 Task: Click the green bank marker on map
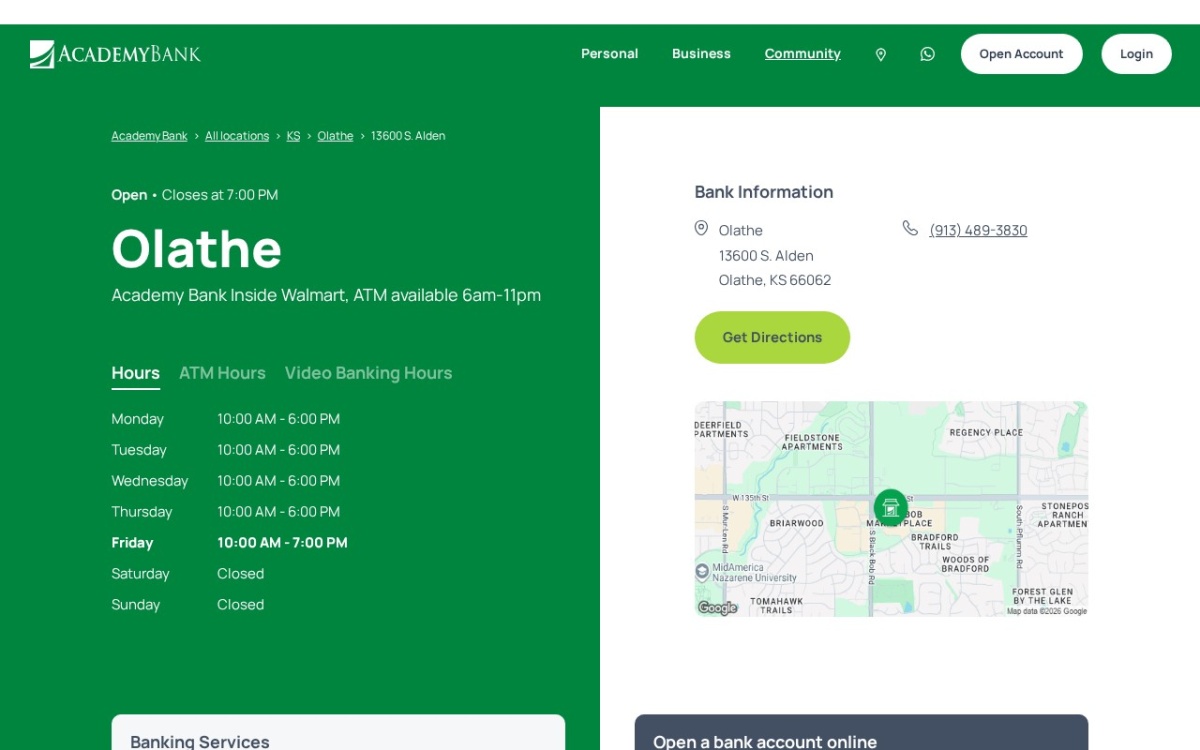[890, 507]
